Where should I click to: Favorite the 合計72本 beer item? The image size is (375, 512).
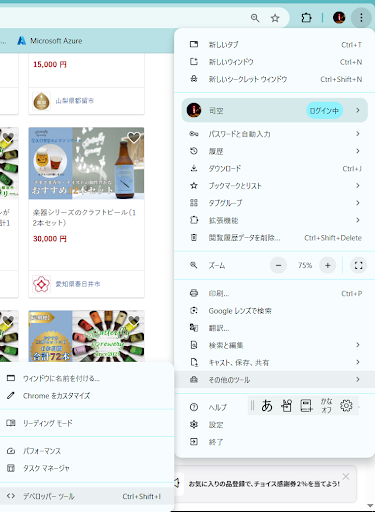pyautogui.click(x=134, y=320)
